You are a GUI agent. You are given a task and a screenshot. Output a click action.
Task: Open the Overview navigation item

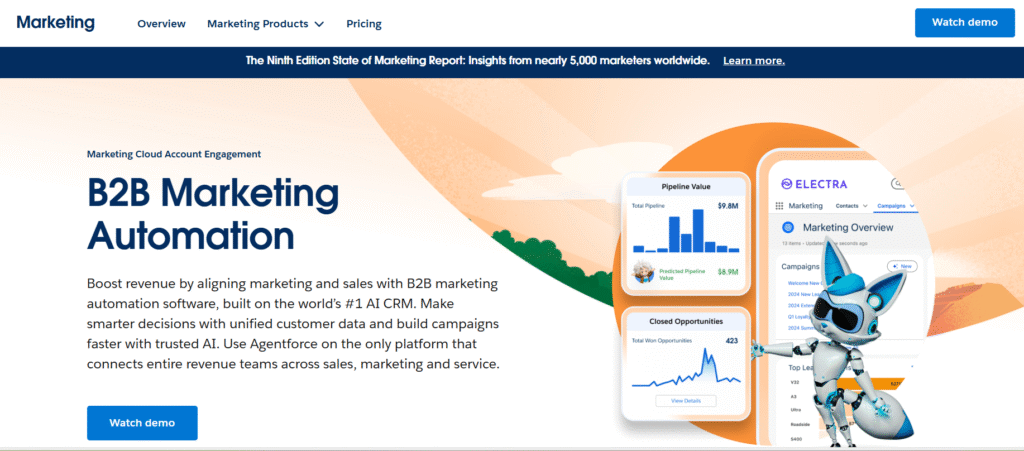[161, 23]
